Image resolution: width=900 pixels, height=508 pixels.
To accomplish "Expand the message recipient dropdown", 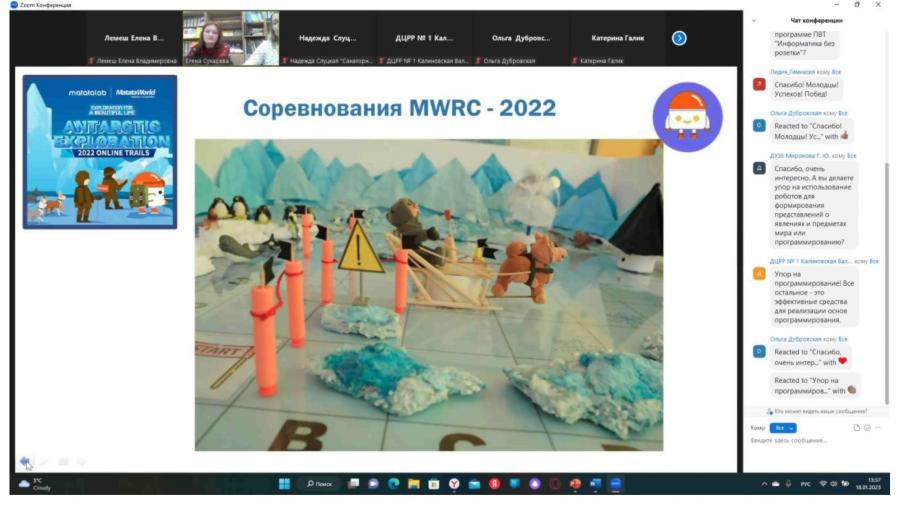I will [783, 428].
